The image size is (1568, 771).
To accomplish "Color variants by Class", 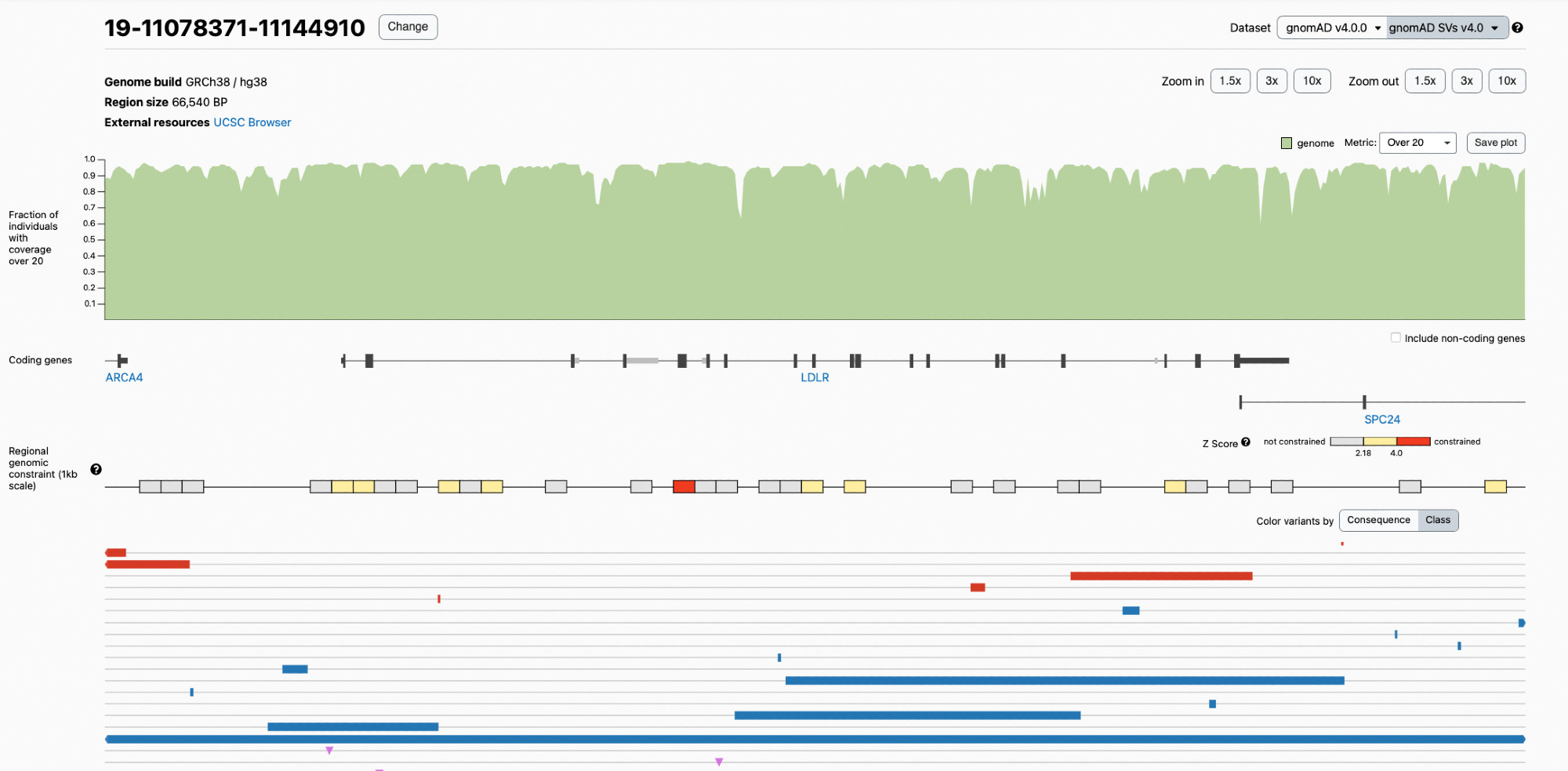I will 1438,520.
